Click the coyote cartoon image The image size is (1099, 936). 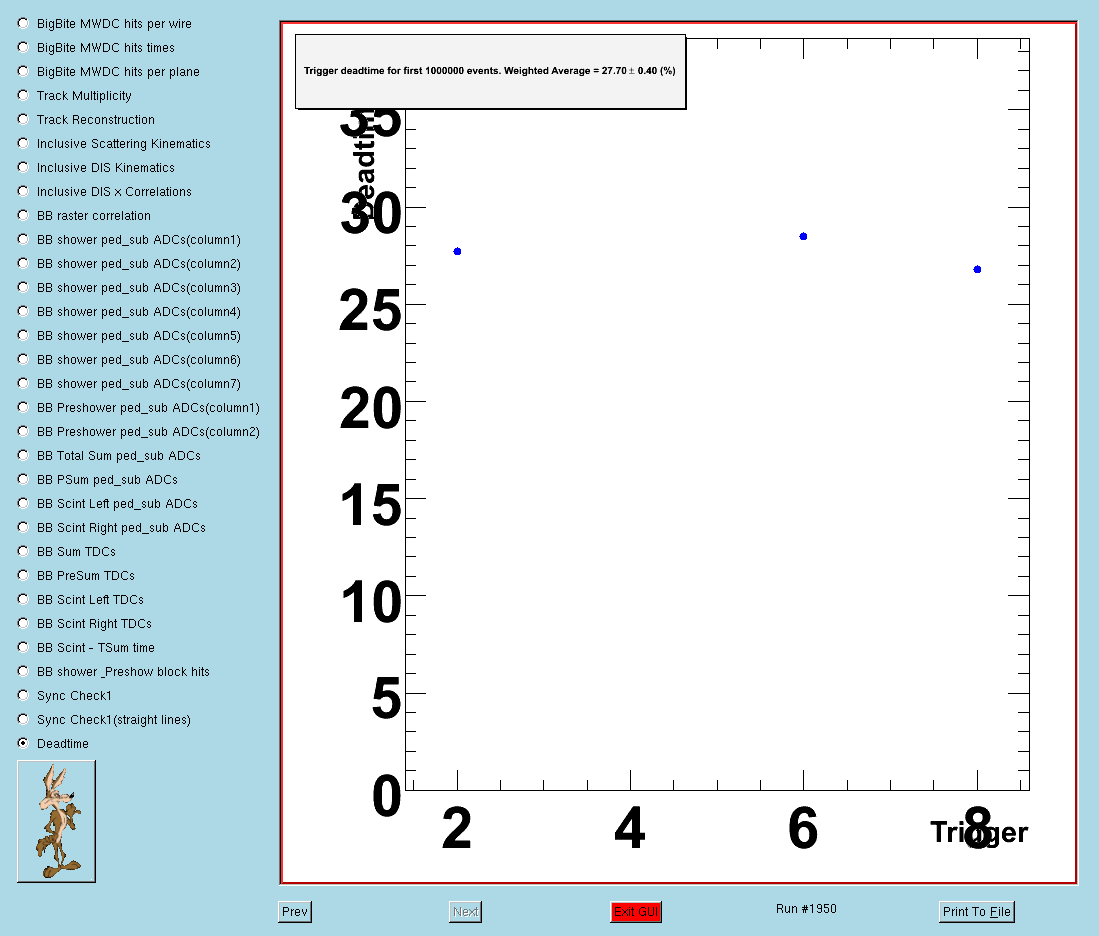pos(56,821)
